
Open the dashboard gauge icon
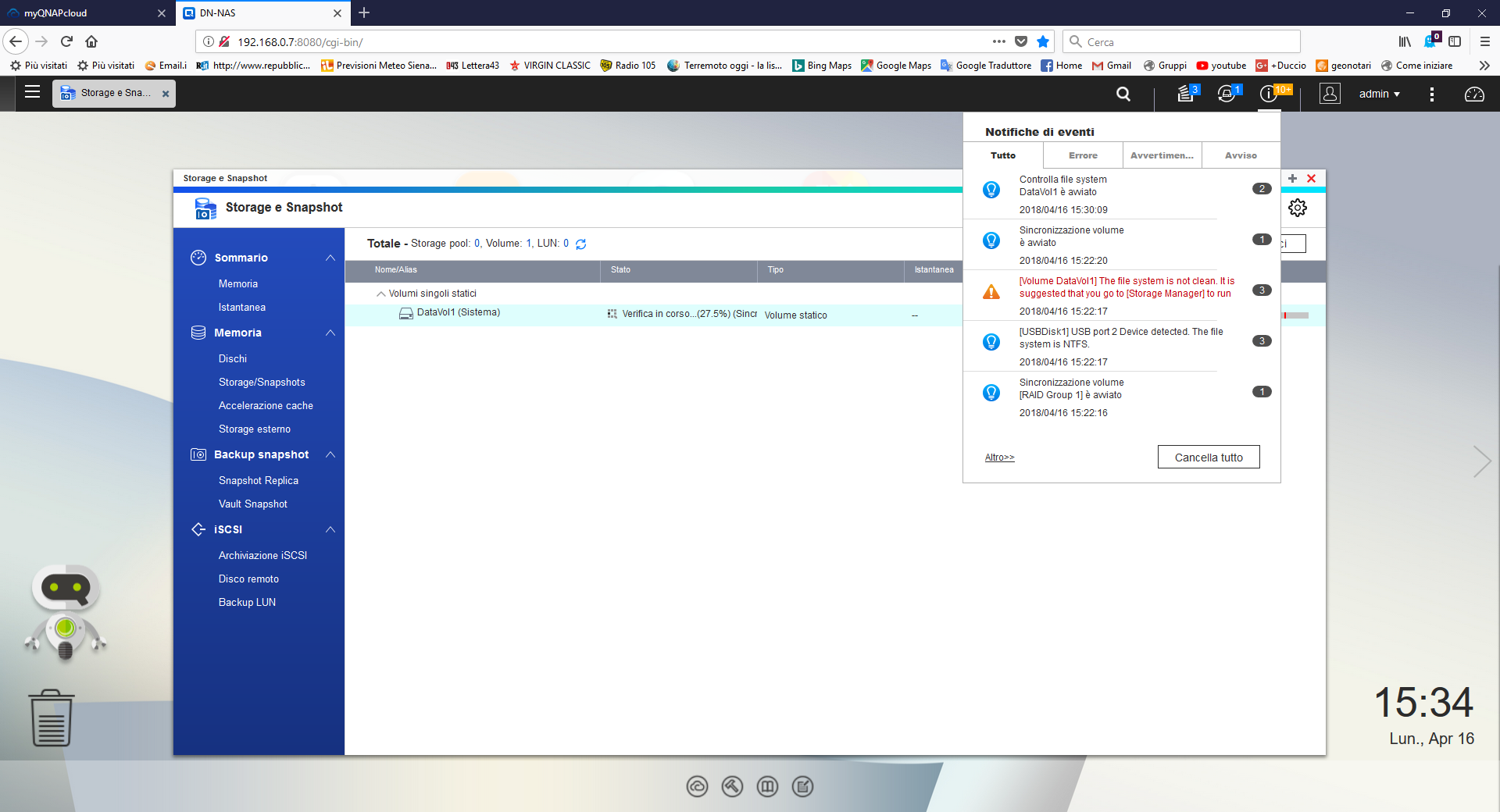click(x=1473, y=94)
